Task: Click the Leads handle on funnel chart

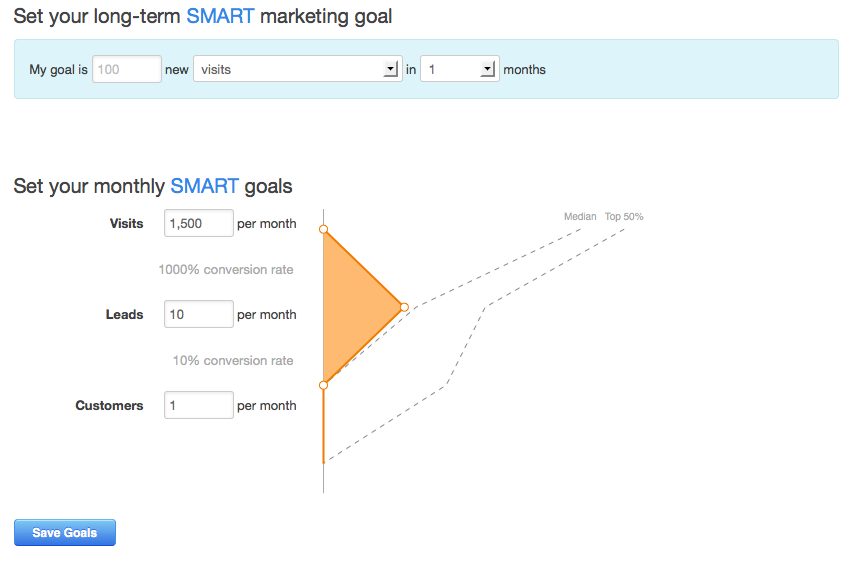Action: pyautogui.click(x=404, y=307)
